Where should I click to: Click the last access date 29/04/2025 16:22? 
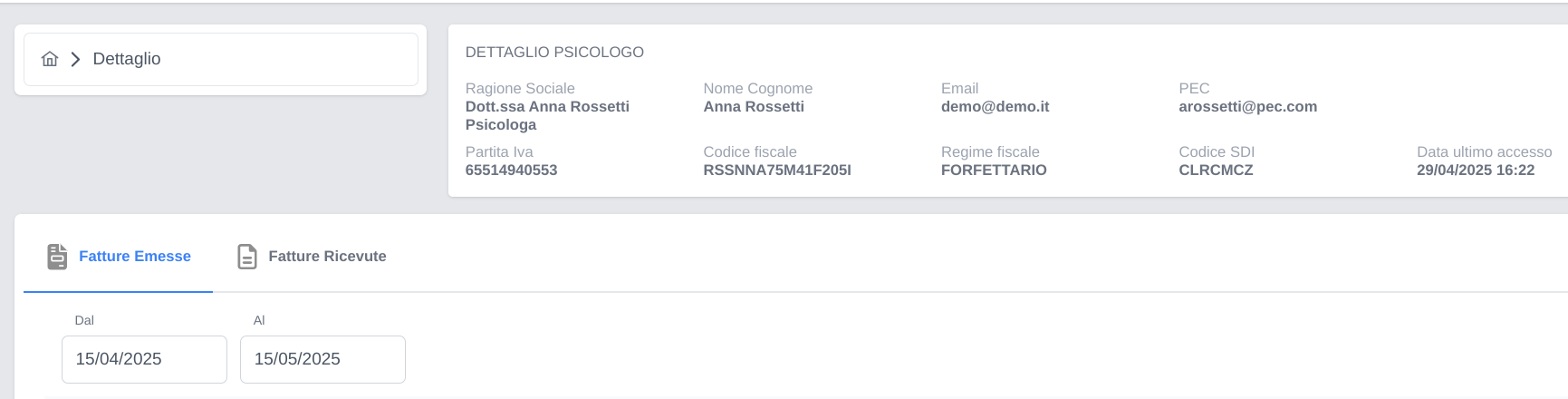click(x=1476, y=170)
